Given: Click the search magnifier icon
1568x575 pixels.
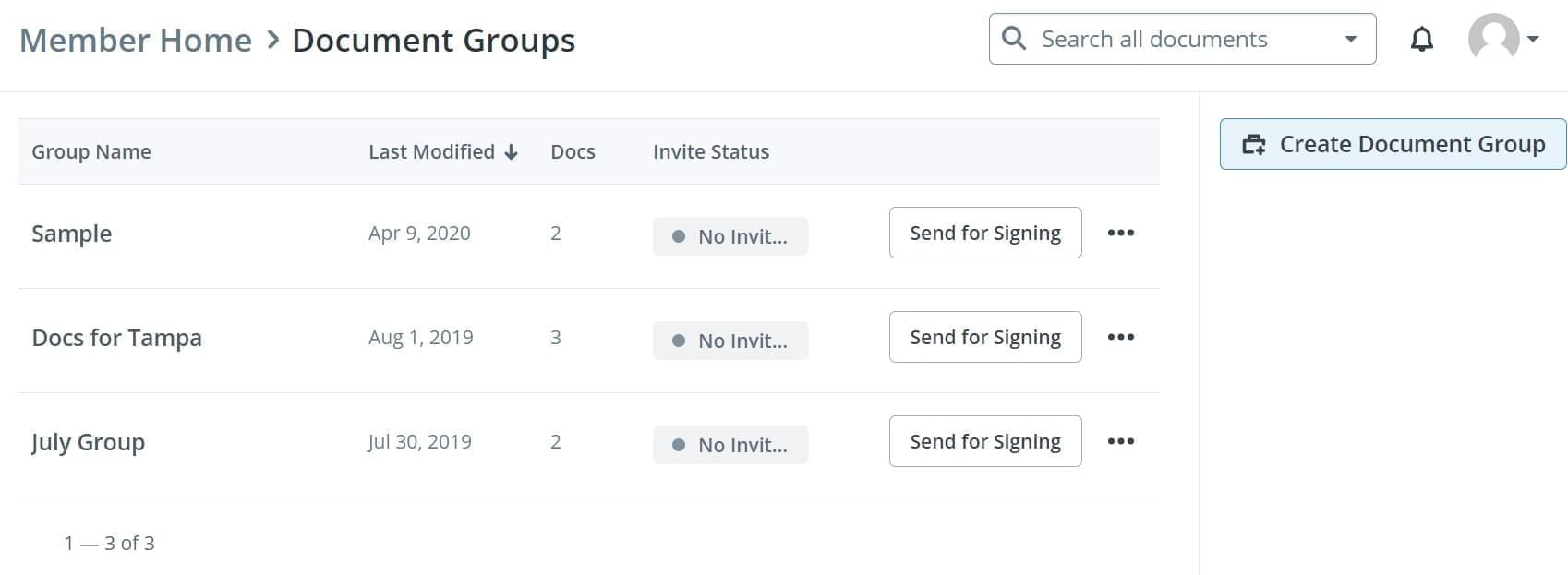Looking at the screenshot, I should [1013, 39].
